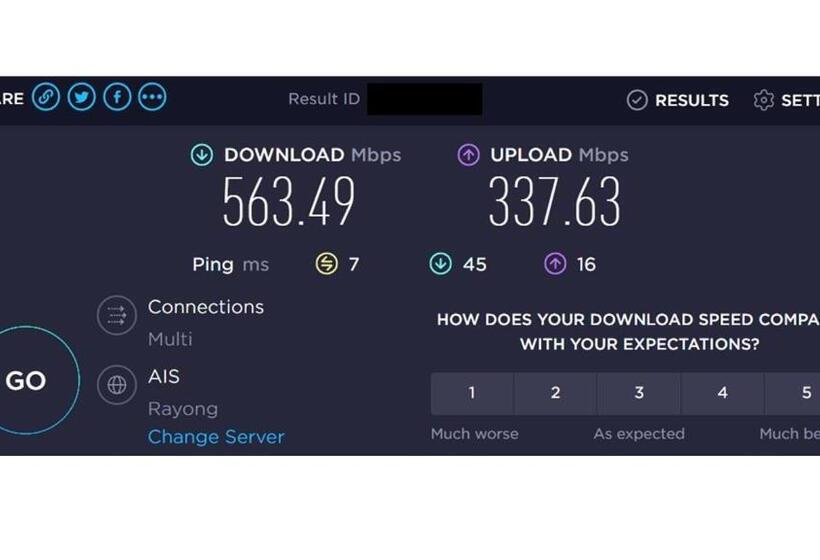This screenshot has height=560, width=820.
Task: Click the download arrow icon beside DOWNLOAD
Action: [202, 155]
